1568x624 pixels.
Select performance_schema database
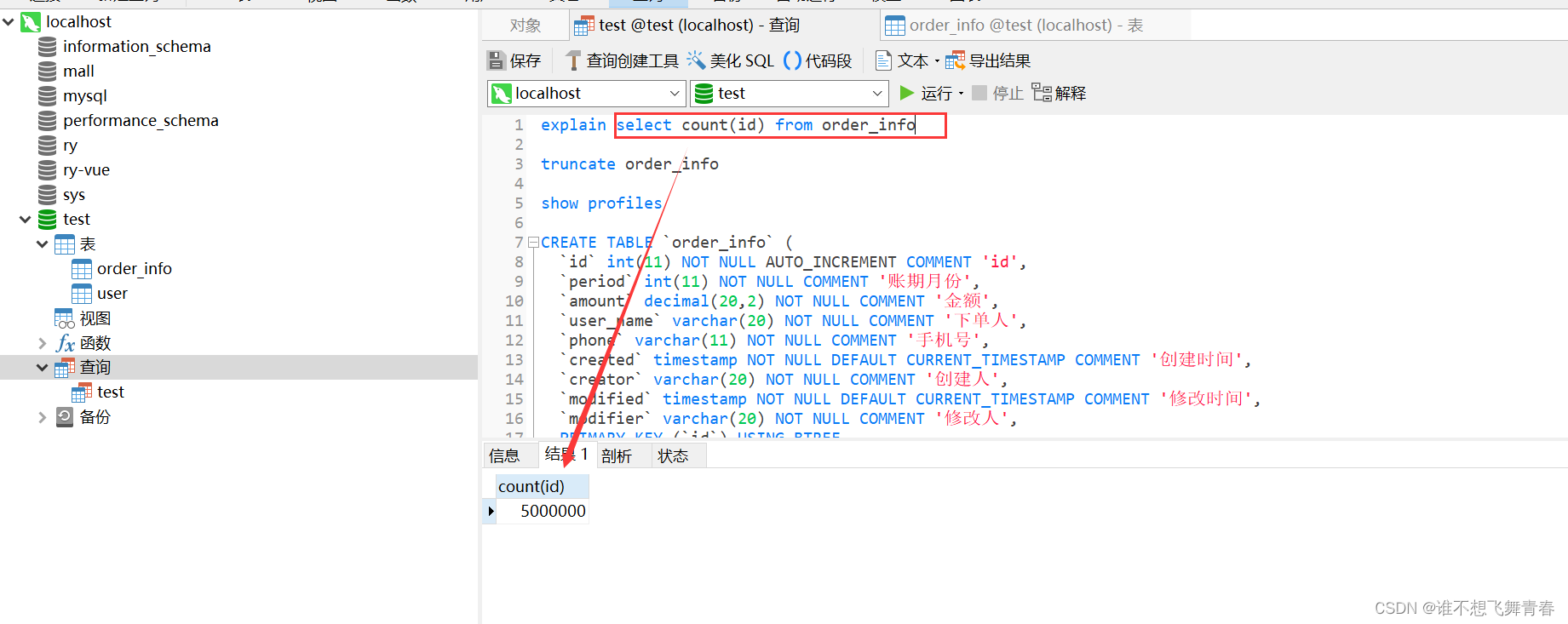141,121
